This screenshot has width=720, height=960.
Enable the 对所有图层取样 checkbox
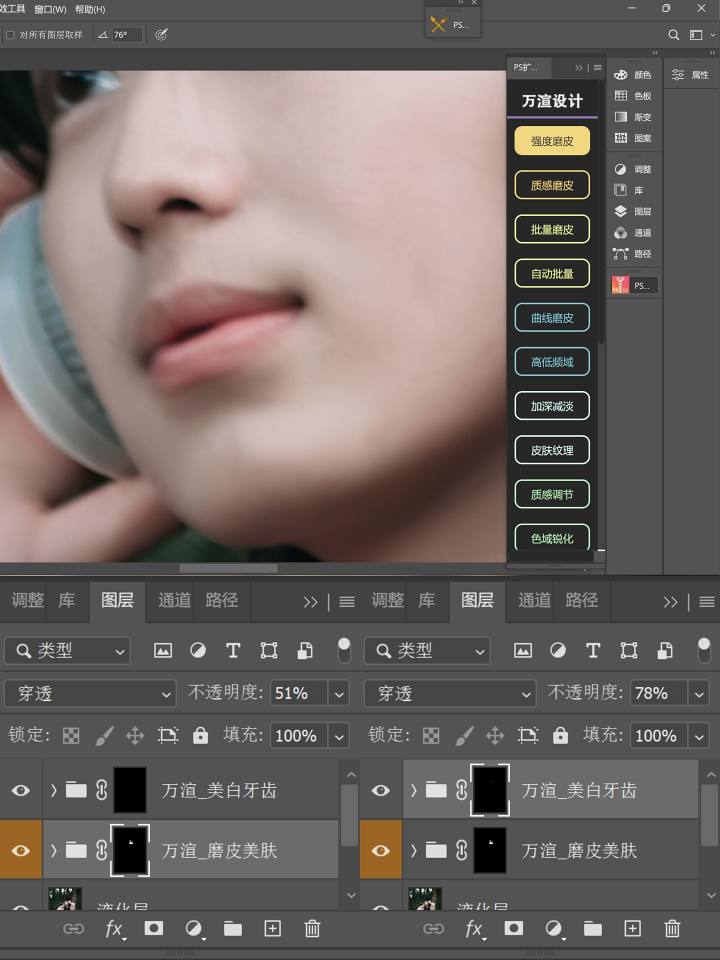tap(10, 35)
